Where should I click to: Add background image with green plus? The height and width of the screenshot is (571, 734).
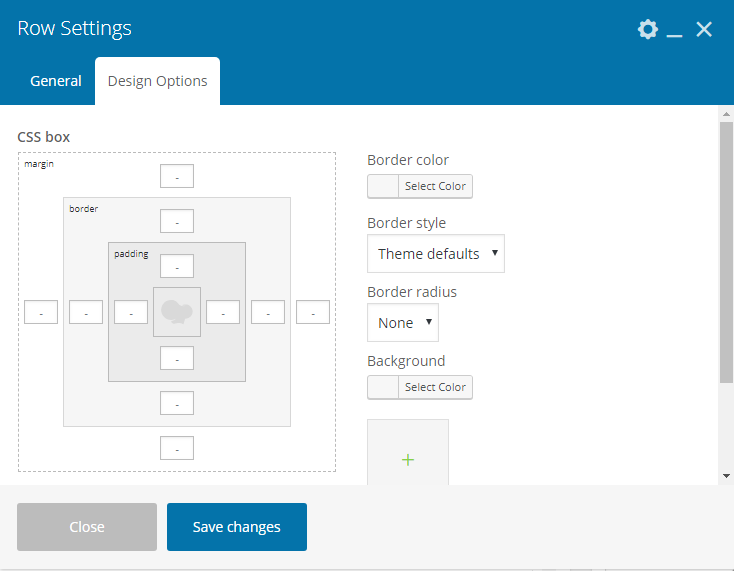click(408, 460)
